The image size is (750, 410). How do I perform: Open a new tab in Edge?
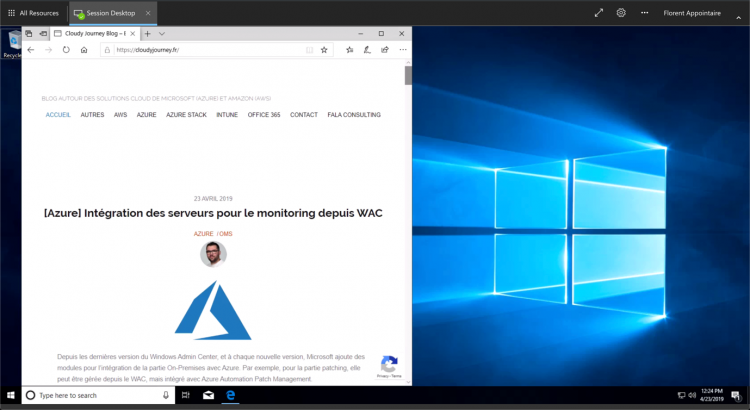pyautogui.click(x=148, y=33)
